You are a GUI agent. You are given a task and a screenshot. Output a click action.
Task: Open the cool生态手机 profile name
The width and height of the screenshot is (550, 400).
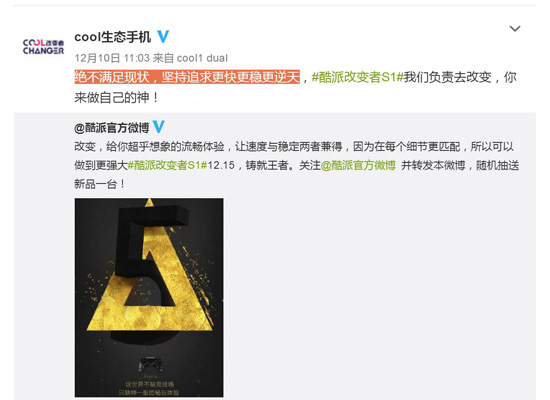(x=113, y=37)
